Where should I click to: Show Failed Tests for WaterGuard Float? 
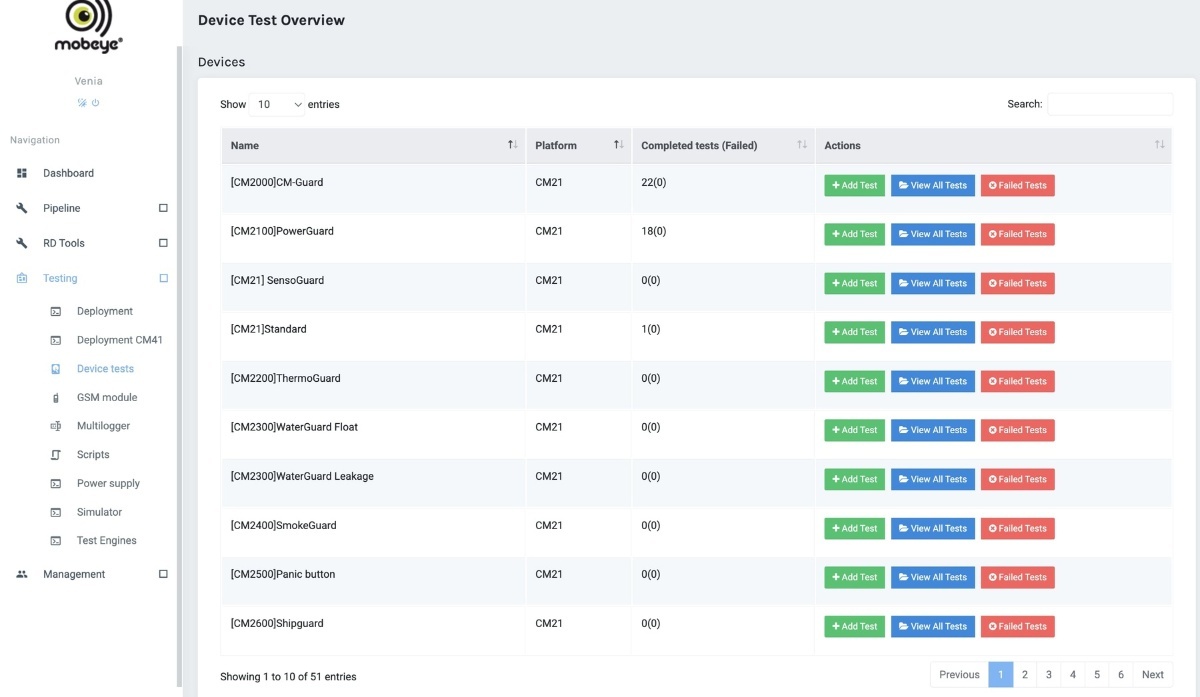tap(1018, 430)
